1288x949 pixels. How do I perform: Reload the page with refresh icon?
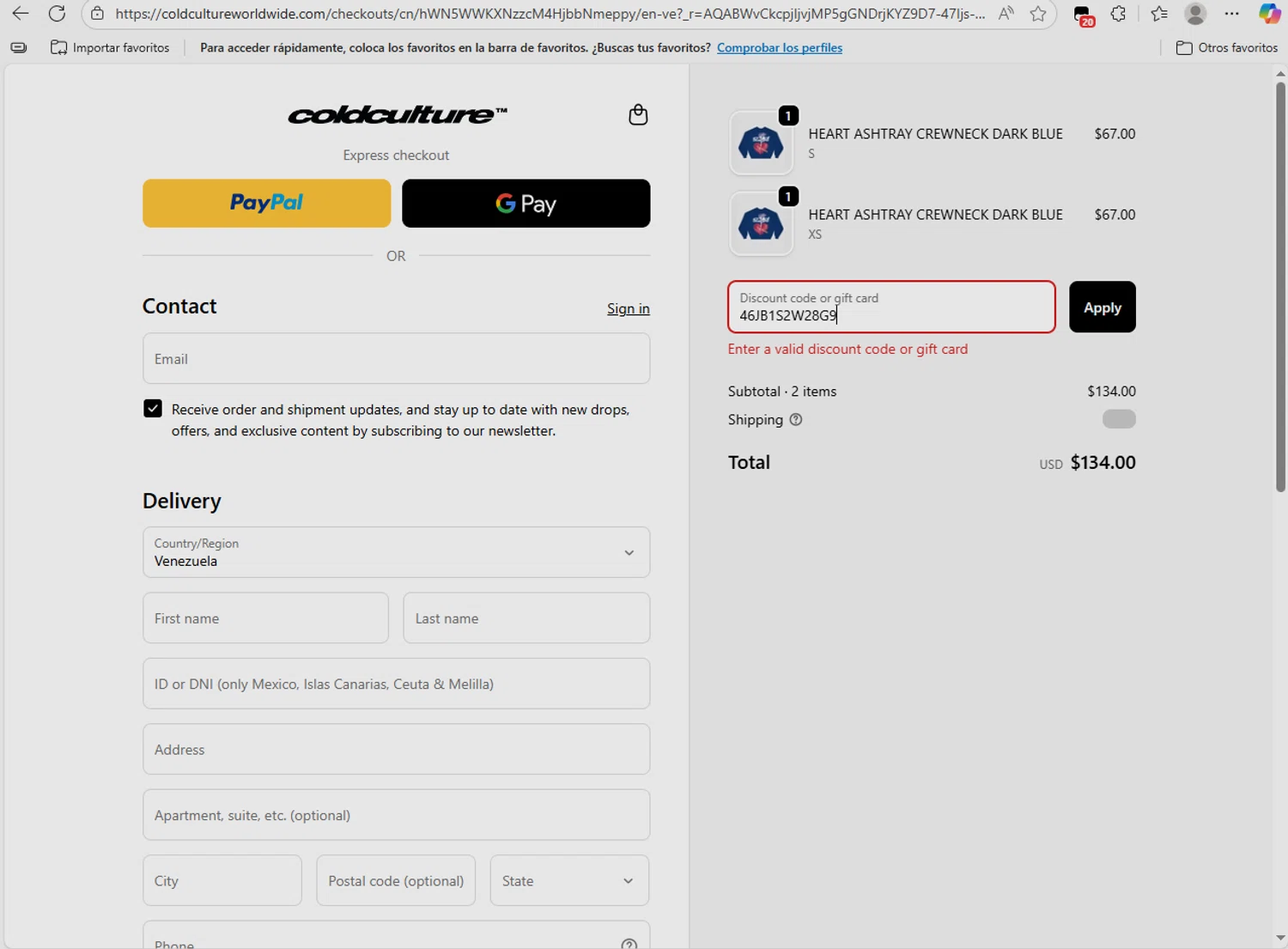point(57,14)
